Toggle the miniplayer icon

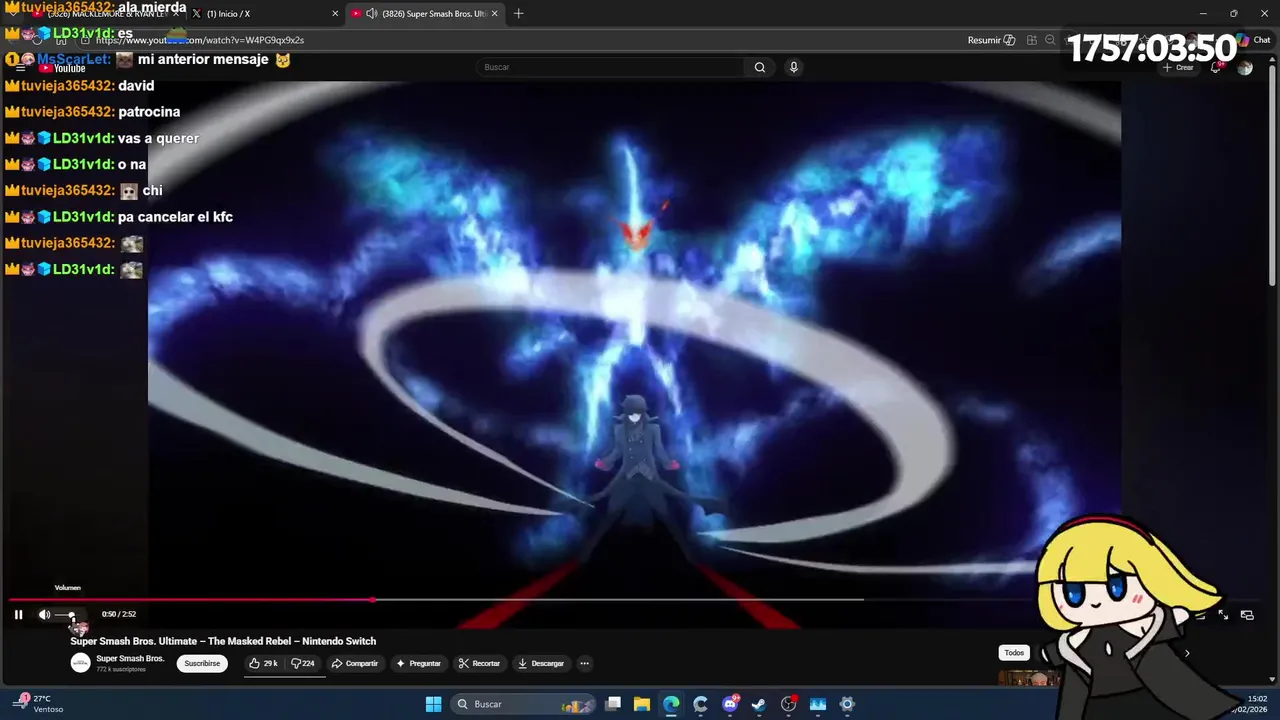(1247, 615)
